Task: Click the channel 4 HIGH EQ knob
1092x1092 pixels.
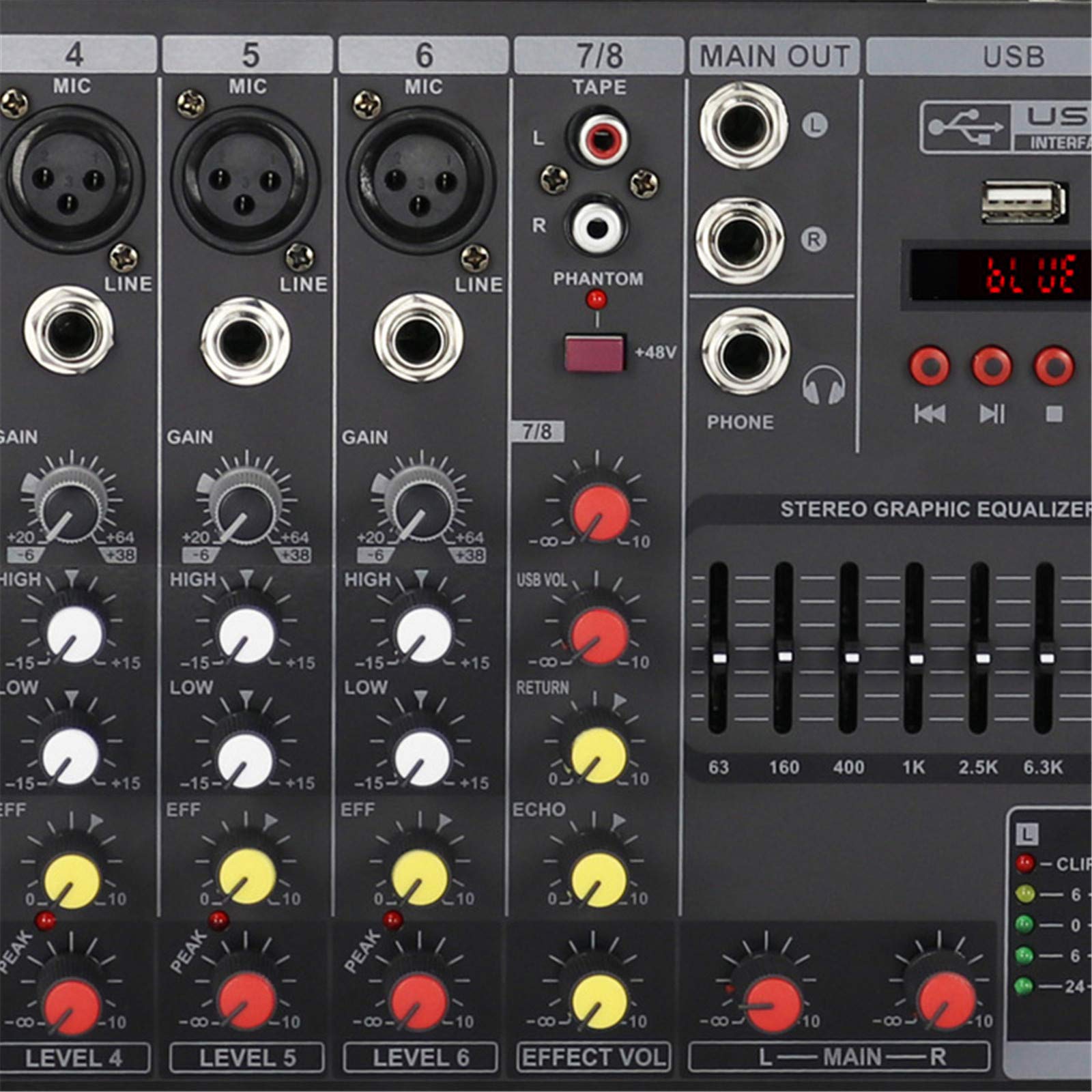Action: [74, 635]
